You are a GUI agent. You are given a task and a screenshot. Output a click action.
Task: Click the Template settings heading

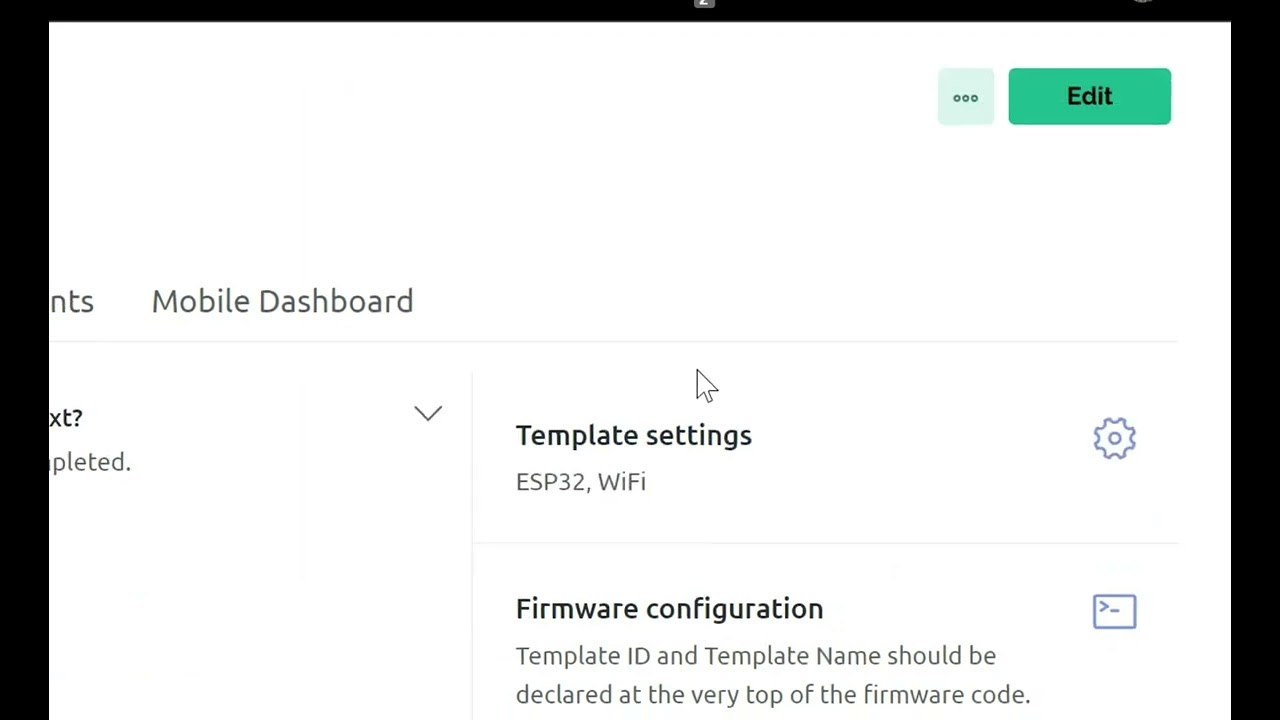click(x=633, y=435)
